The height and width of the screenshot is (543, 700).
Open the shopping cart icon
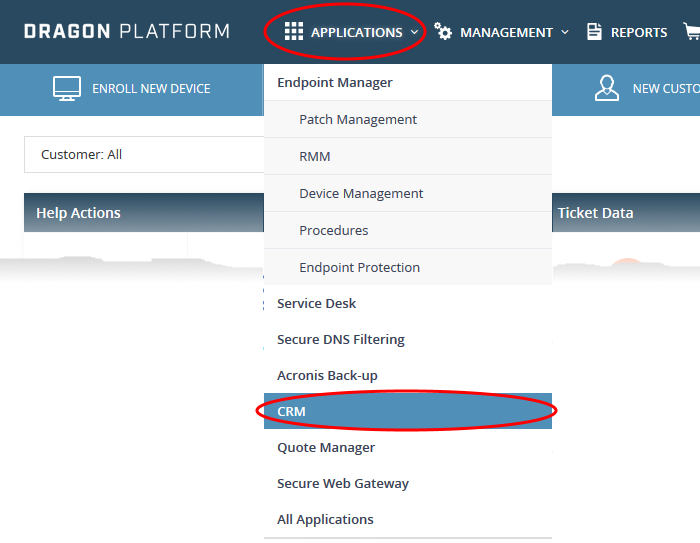692,31
